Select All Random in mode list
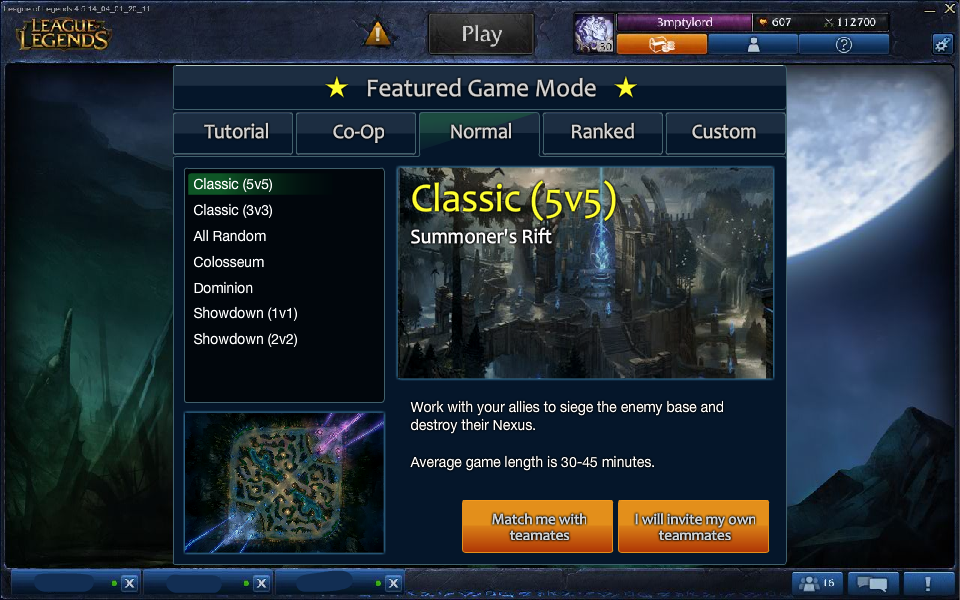The image size is (960, 600). point(230,236)
